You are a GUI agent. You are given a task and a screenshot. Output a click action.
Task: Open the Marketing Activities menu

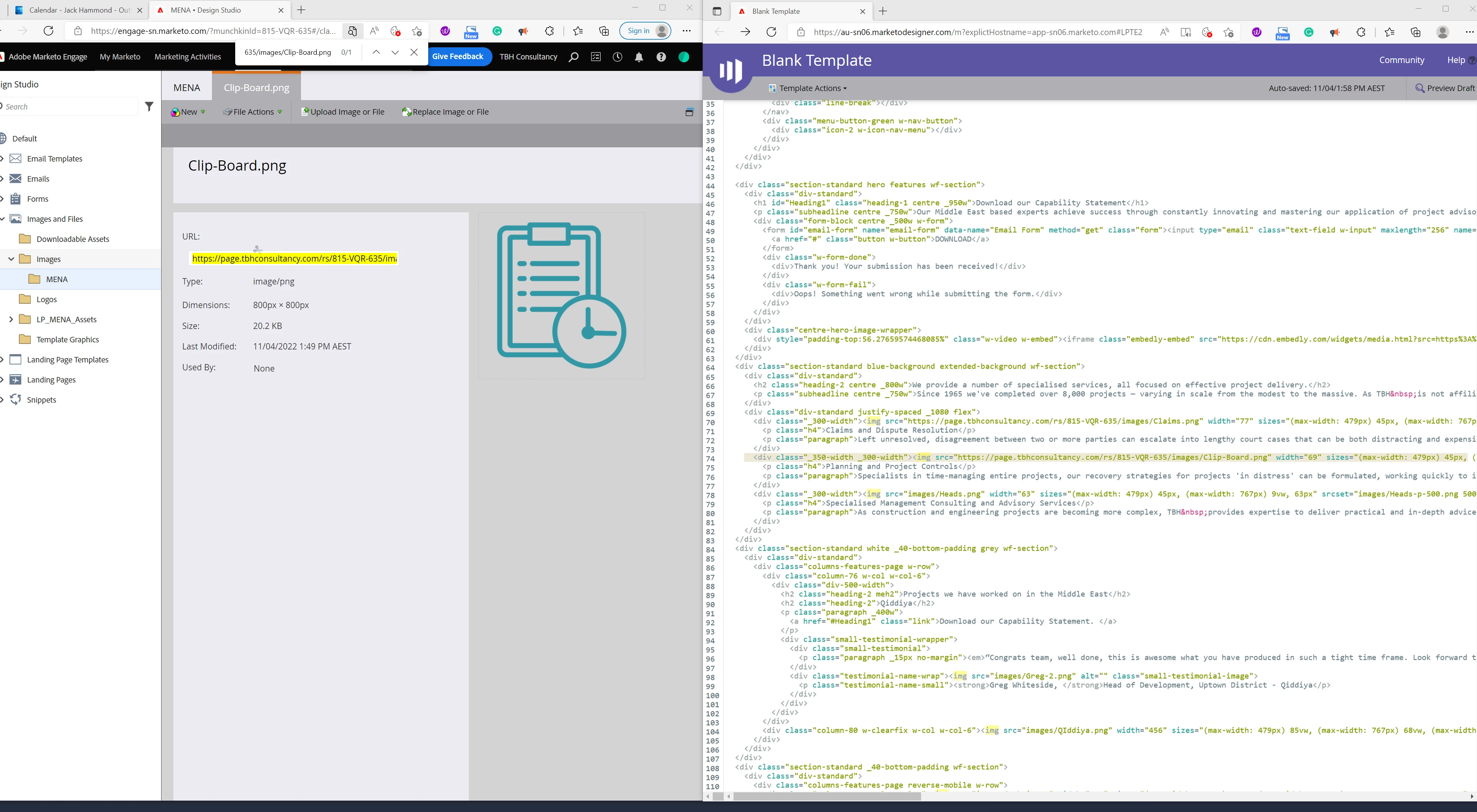click(188, 57)
